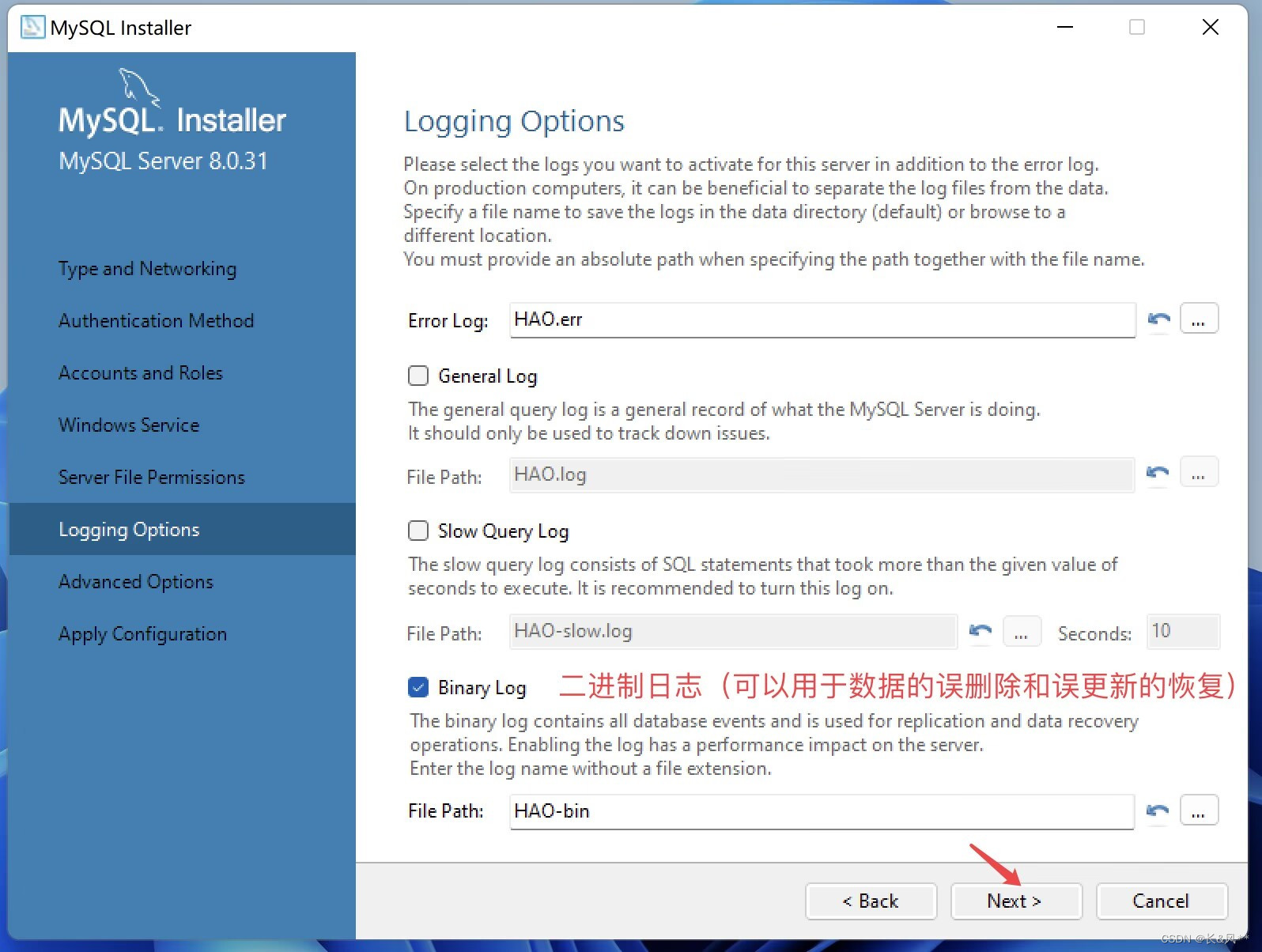Select Logging Options step
The image size is (1262, 952).
tap(183, 529)
